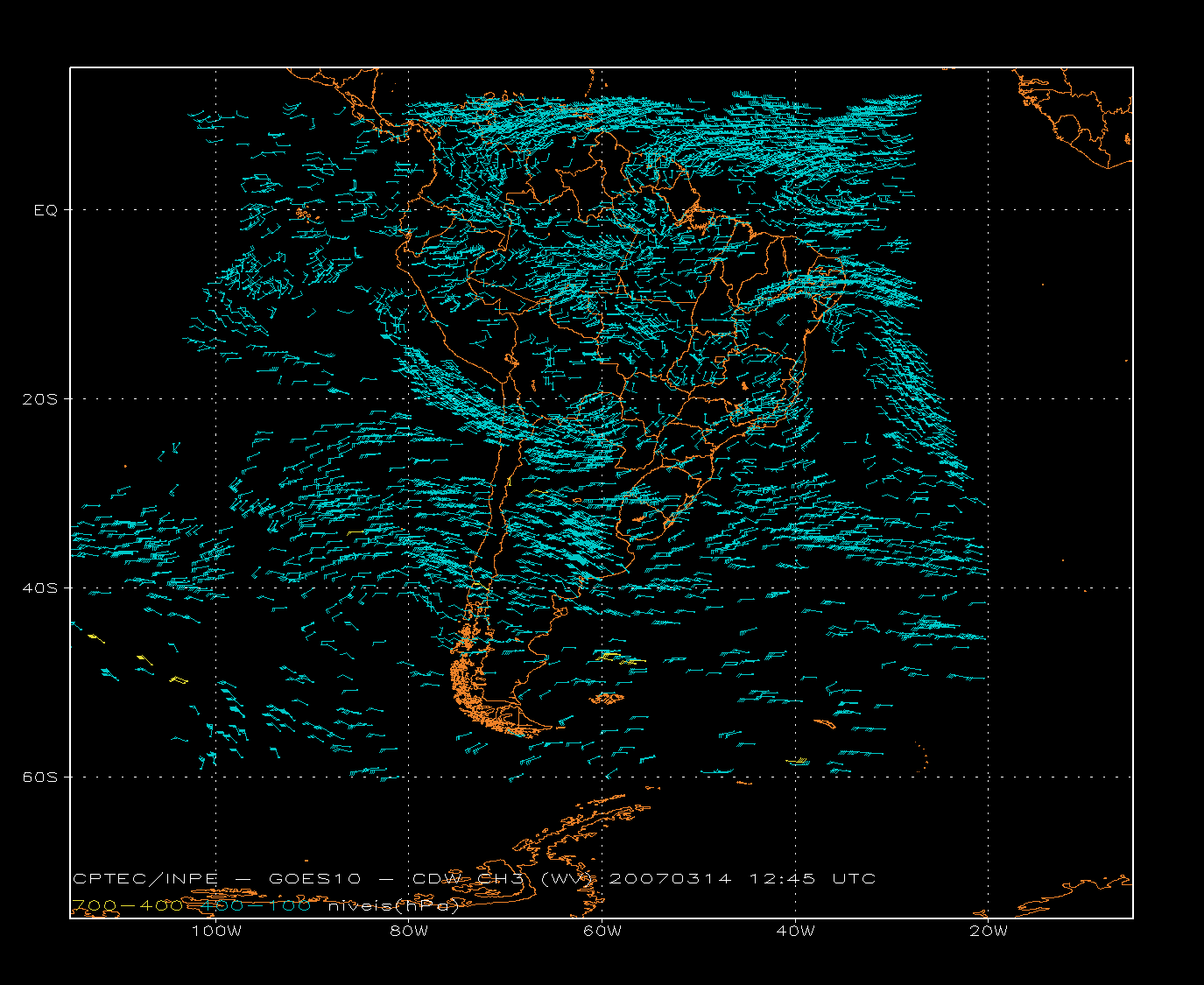1204x985 pixels.
Task: Click the niveis(hPa) legend label
Action: point(394,906)
